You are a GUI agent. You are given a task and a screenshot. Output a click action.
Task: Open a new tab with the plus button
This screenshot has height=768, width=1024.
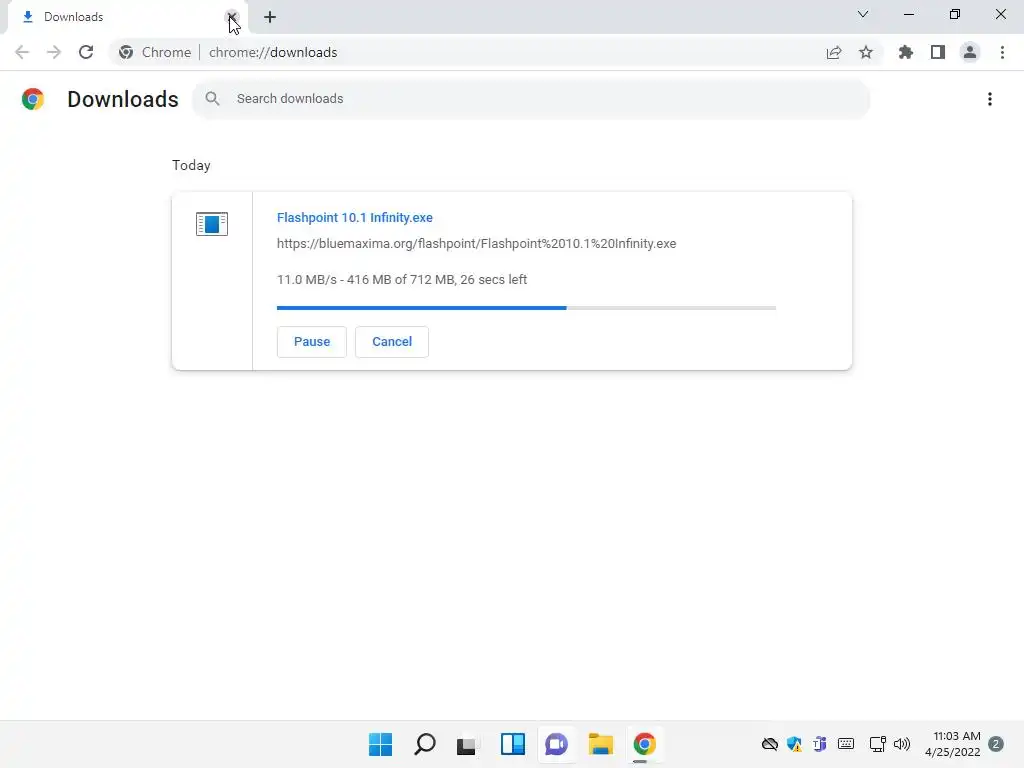click(x=270, y=17)
